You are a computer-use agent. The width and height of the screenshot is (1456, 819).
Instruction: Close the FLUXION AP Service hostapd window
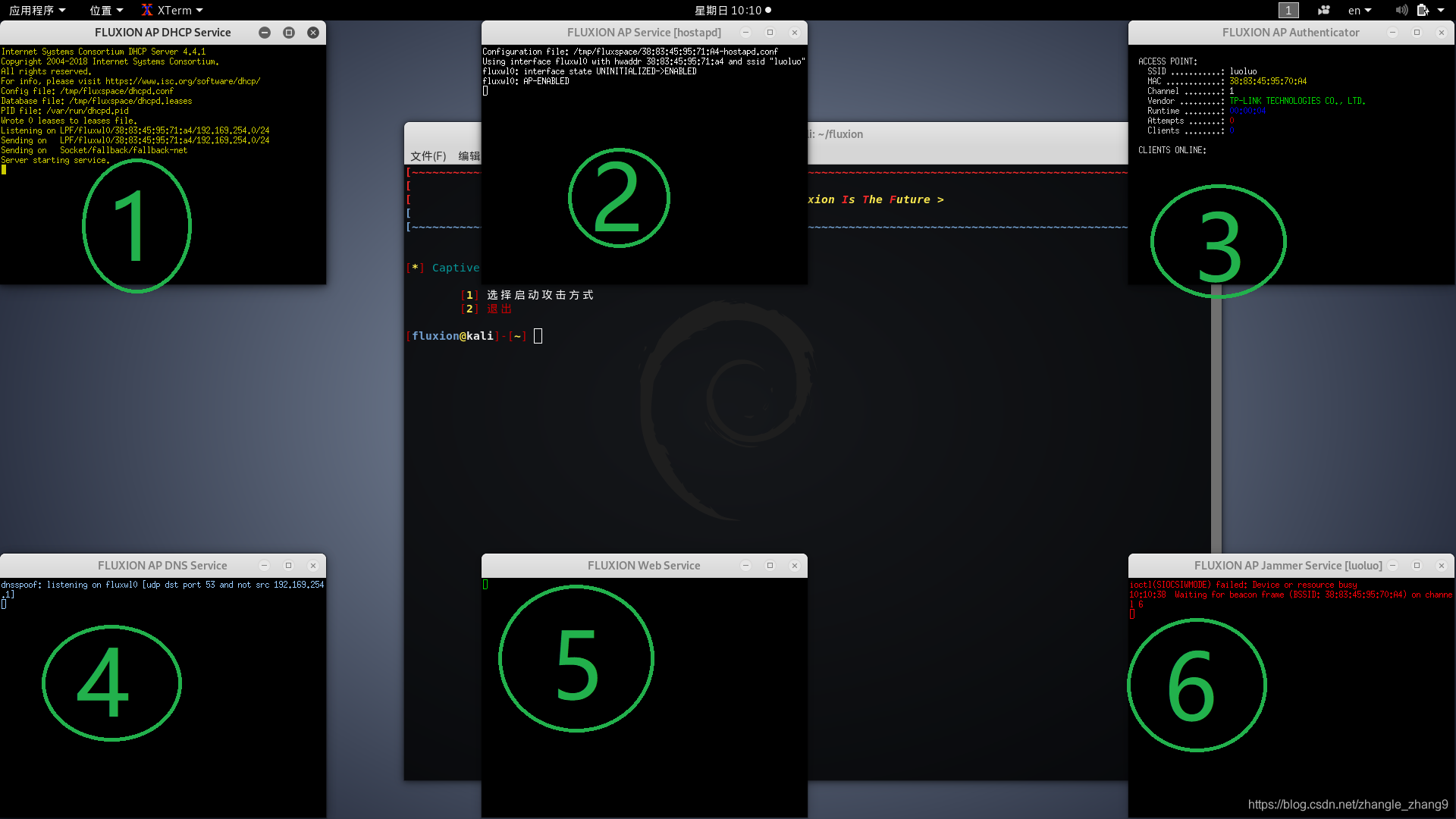click(x=795, y=33)
